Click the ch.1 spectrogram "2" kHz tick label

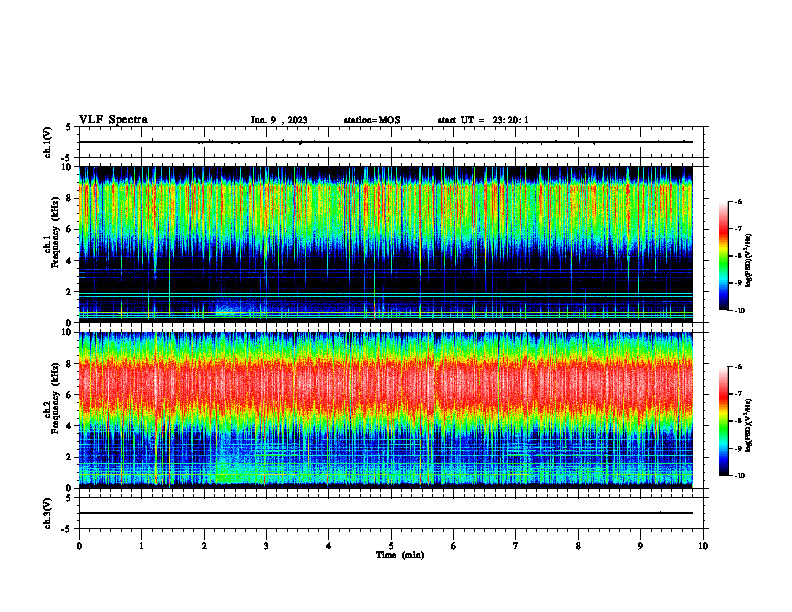click(x=70, y=292)
